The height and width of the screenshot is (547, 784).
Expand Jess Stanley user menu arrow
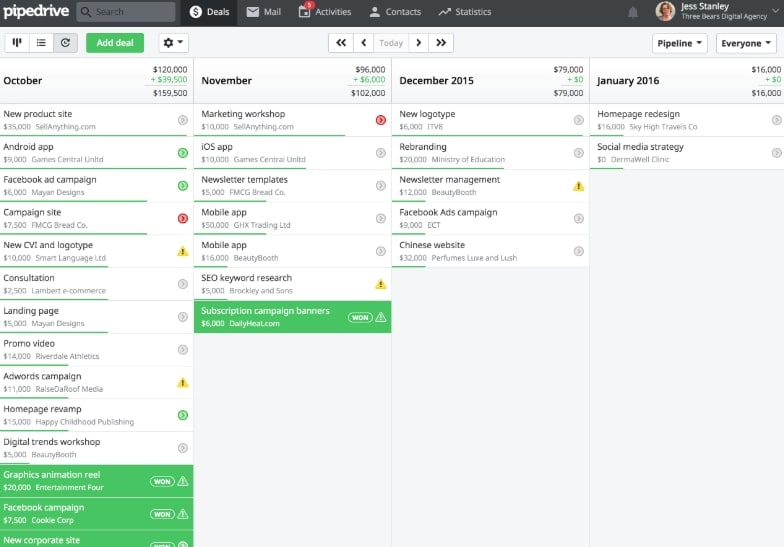(775, 10)
